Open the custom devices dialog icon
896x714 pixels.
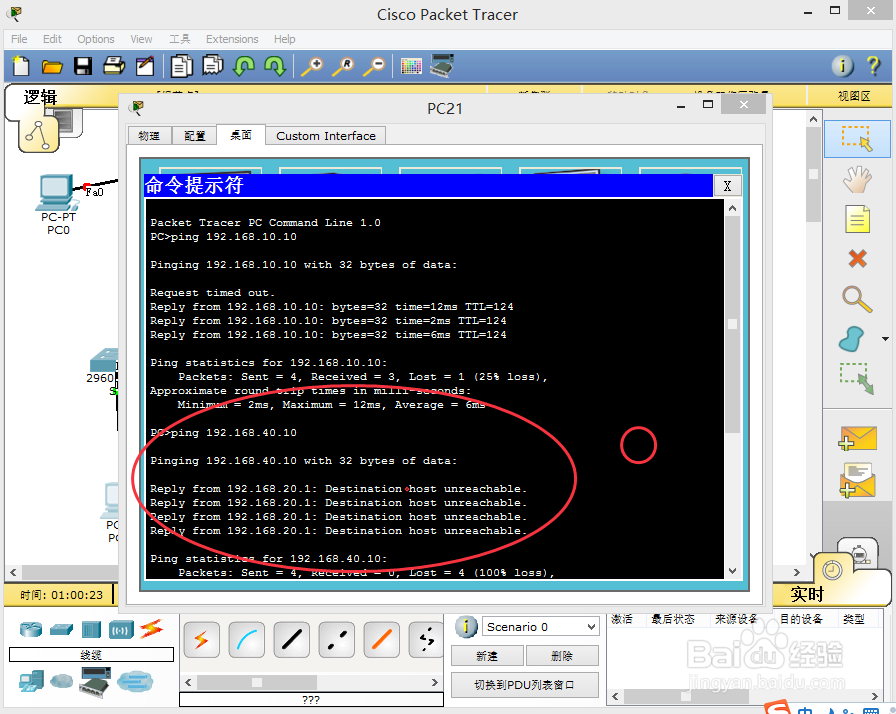(442, 66)
